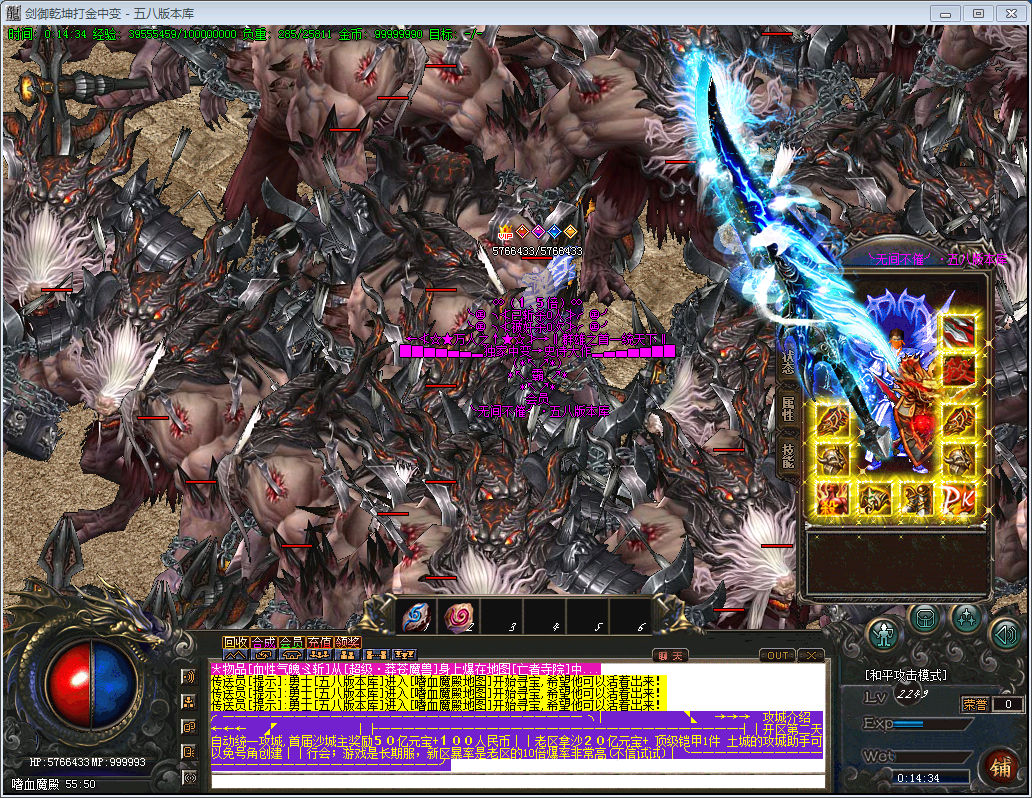Click the hierarchy group channel icon beside chat
The height and width of the screenshot is (798, 1032).
click(x=190, y=702)
